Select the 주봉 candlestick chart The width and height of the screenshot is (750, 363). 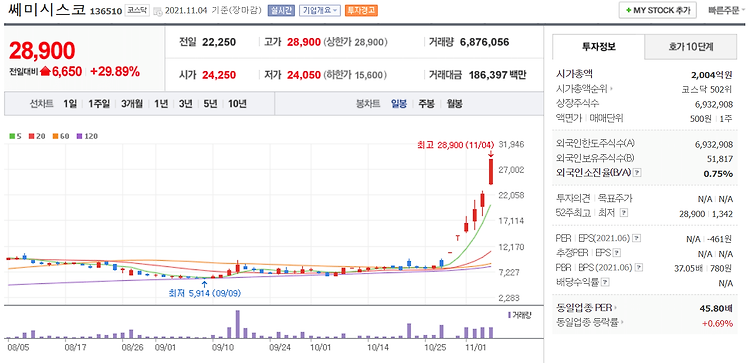(x=427, y=104)
